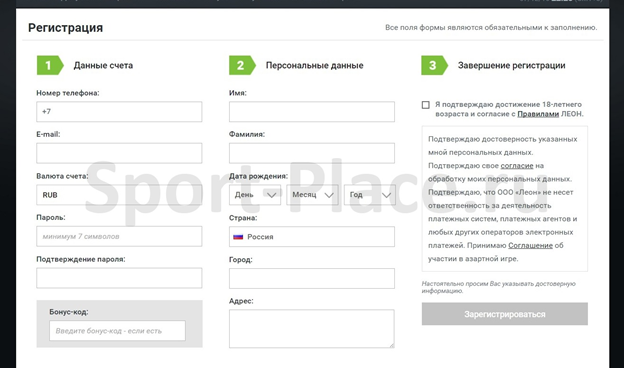Click the password confirmation field

point(119,278)
